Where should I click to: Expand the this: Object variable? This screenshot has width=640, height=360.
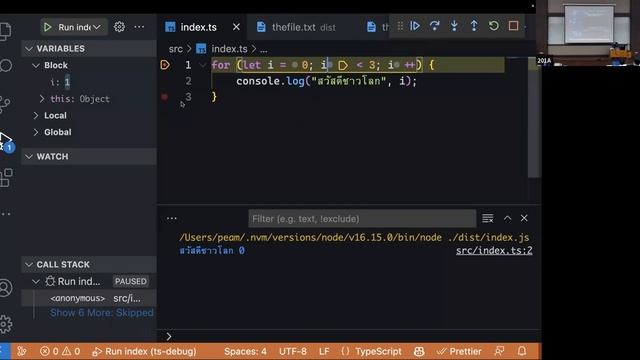42,99
